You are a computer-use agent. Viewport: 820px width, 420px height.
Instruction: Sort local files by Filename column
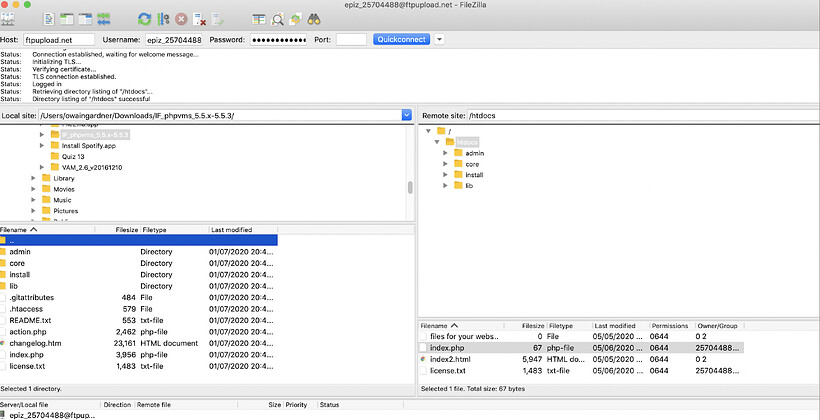(47, 230)
